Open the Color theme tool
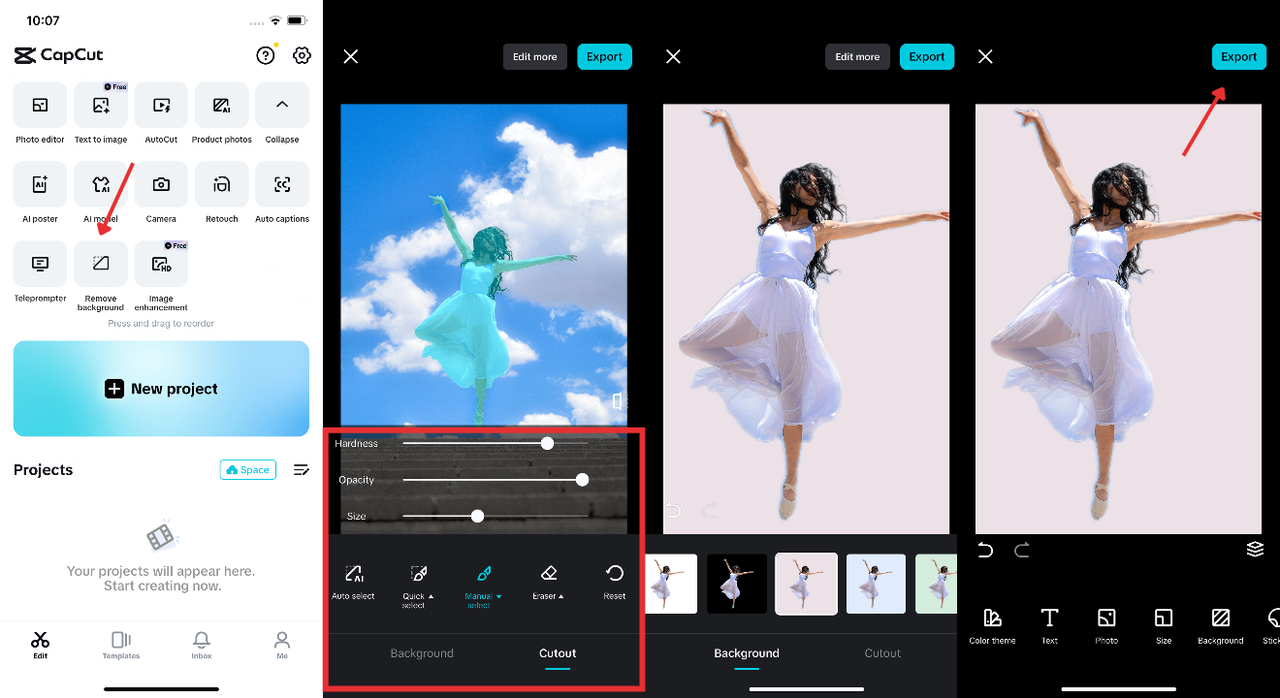 click(992, 625)
